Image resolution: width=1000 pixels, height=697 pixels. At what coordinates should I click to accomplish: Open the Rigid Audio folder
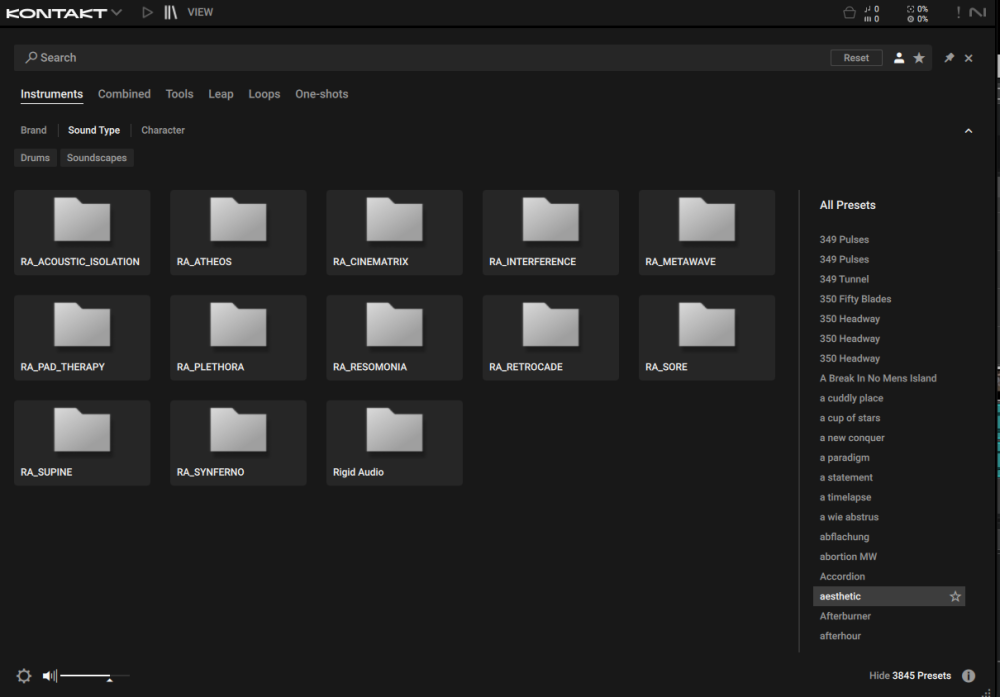395,443
